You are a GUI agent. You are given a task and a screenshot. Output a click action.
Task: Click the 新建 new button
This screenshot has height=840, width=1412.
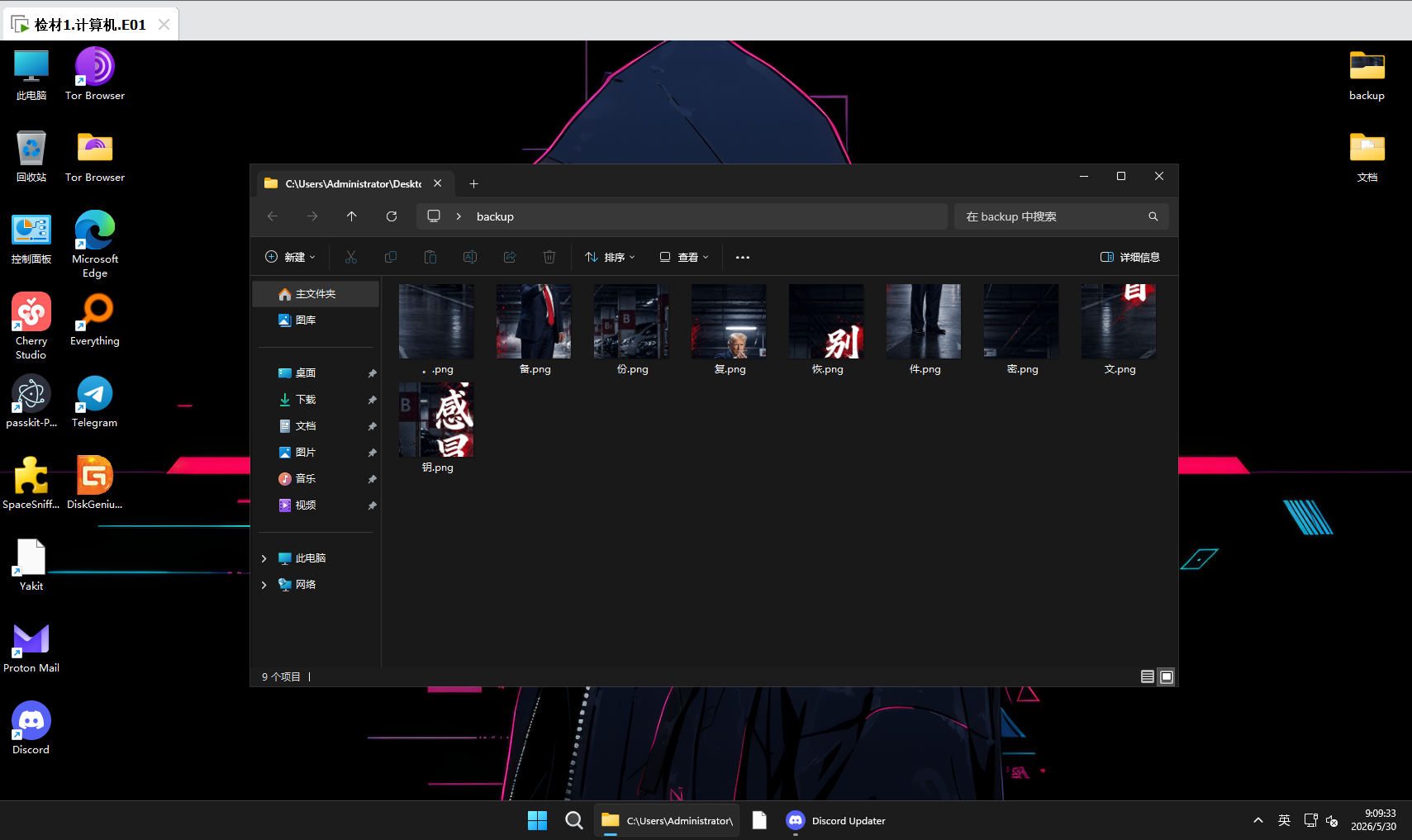click(290, 257)
